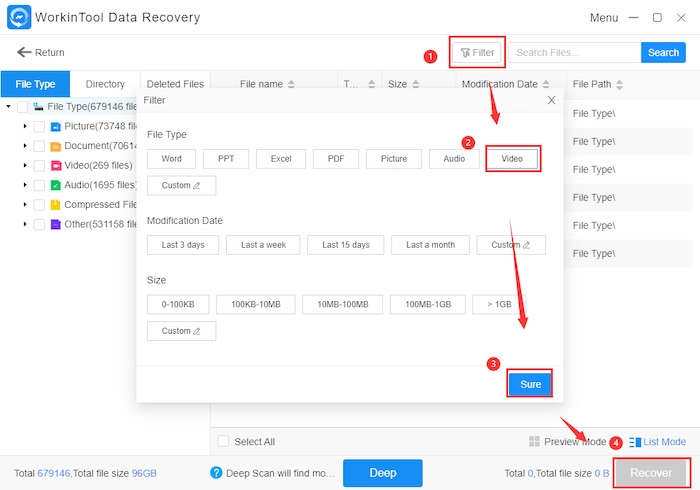The image size is (700, 490).
Task: Tick the Picture category checkbox
Action: point(39,126)
